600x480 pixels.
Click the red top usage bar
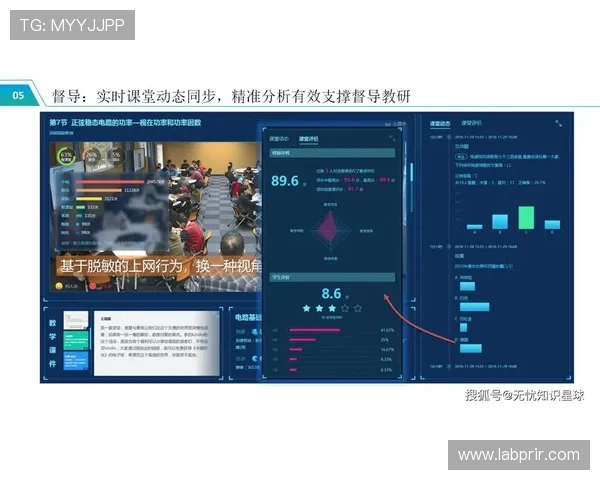click(110, 182)
